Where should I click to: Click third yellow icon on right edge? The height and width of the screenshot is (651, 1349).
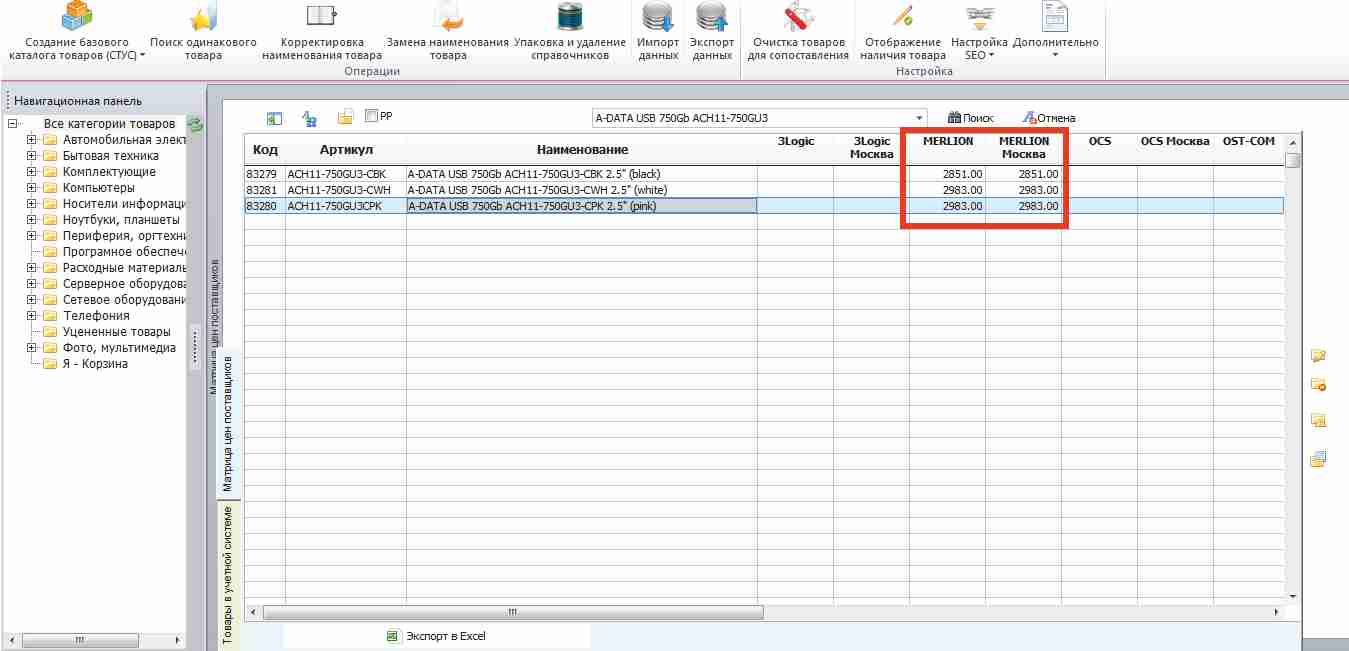click(1318, 420)
